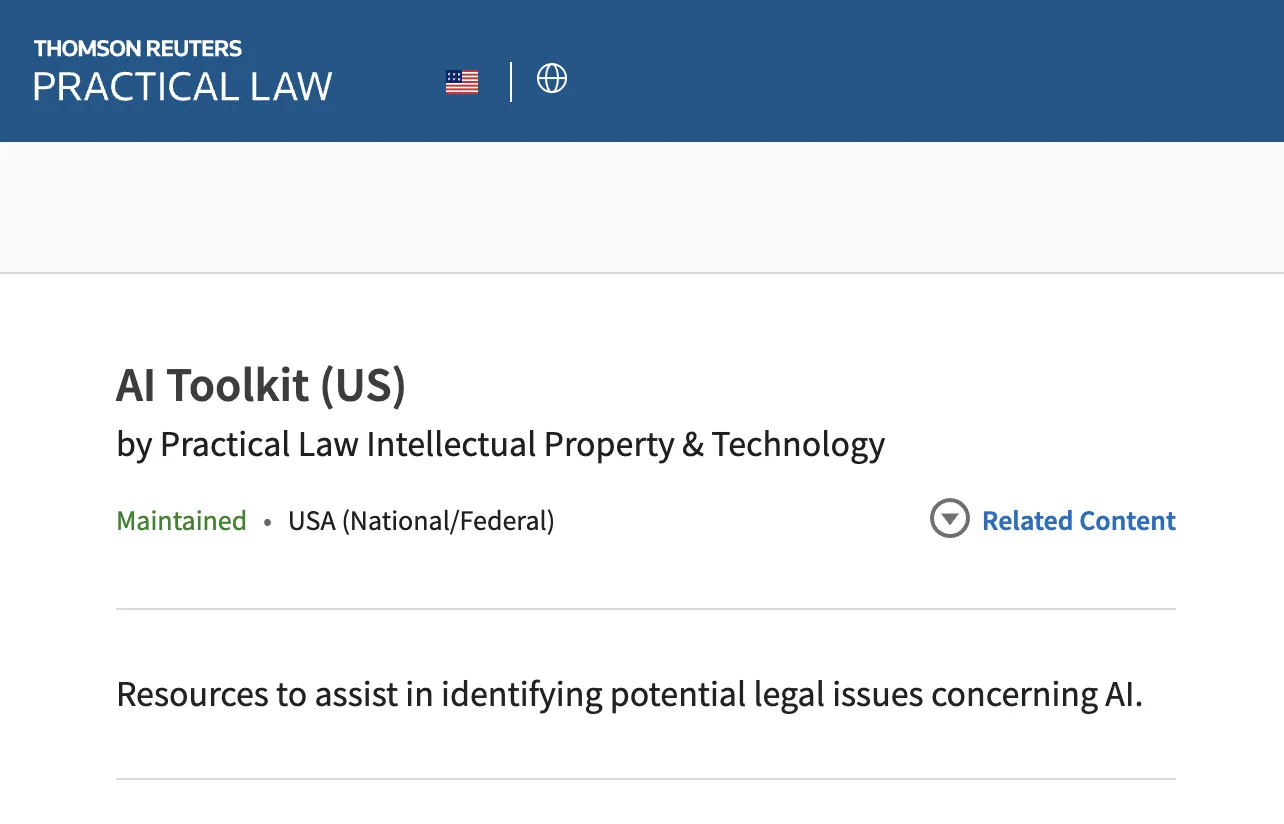Click the blank area of blue header
This screenshot has width=1284, height=824.
tap(900, 70)
